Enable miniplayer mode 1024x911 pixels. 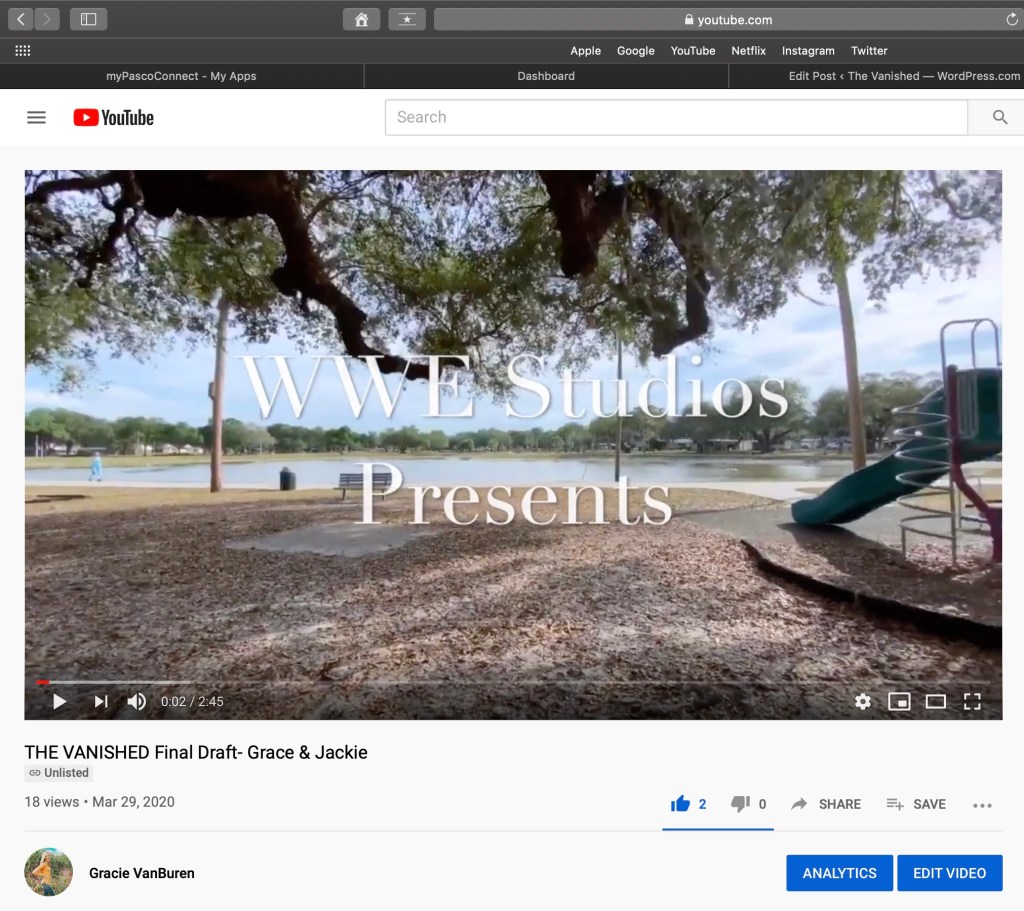click(x=899, y=702)
